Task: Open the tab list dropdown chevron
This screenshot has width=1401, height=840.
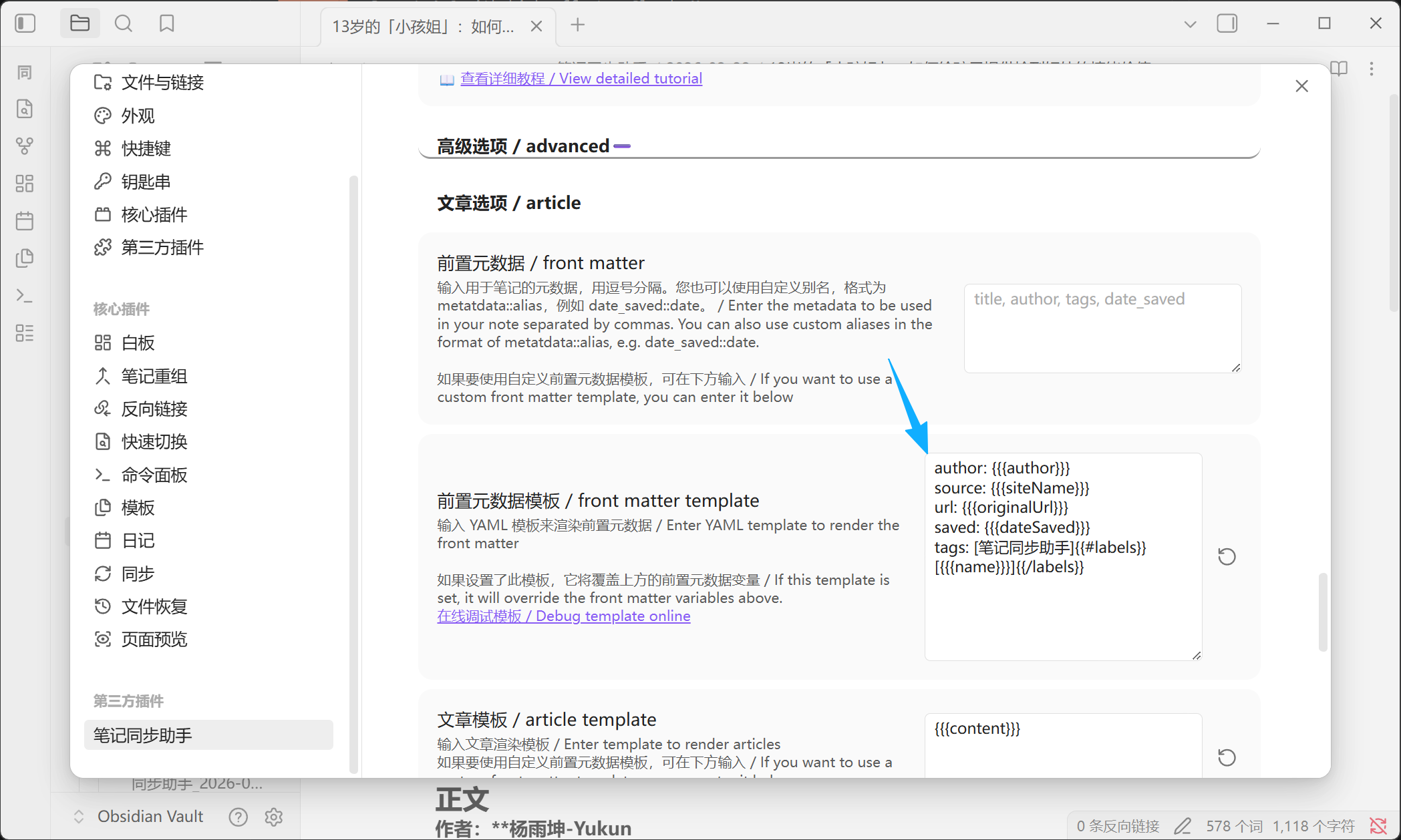Action: click(1190, 25)
